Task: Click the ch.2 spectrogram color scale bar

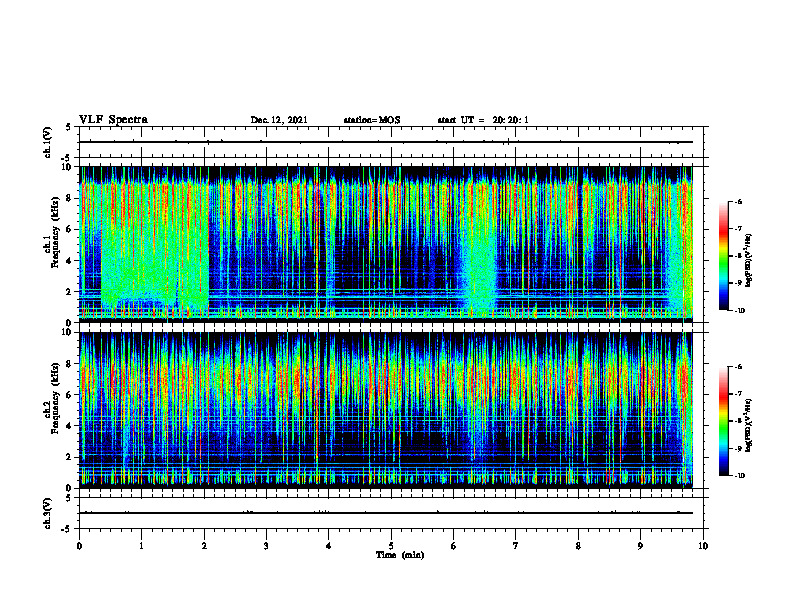Action: [723, 421]
